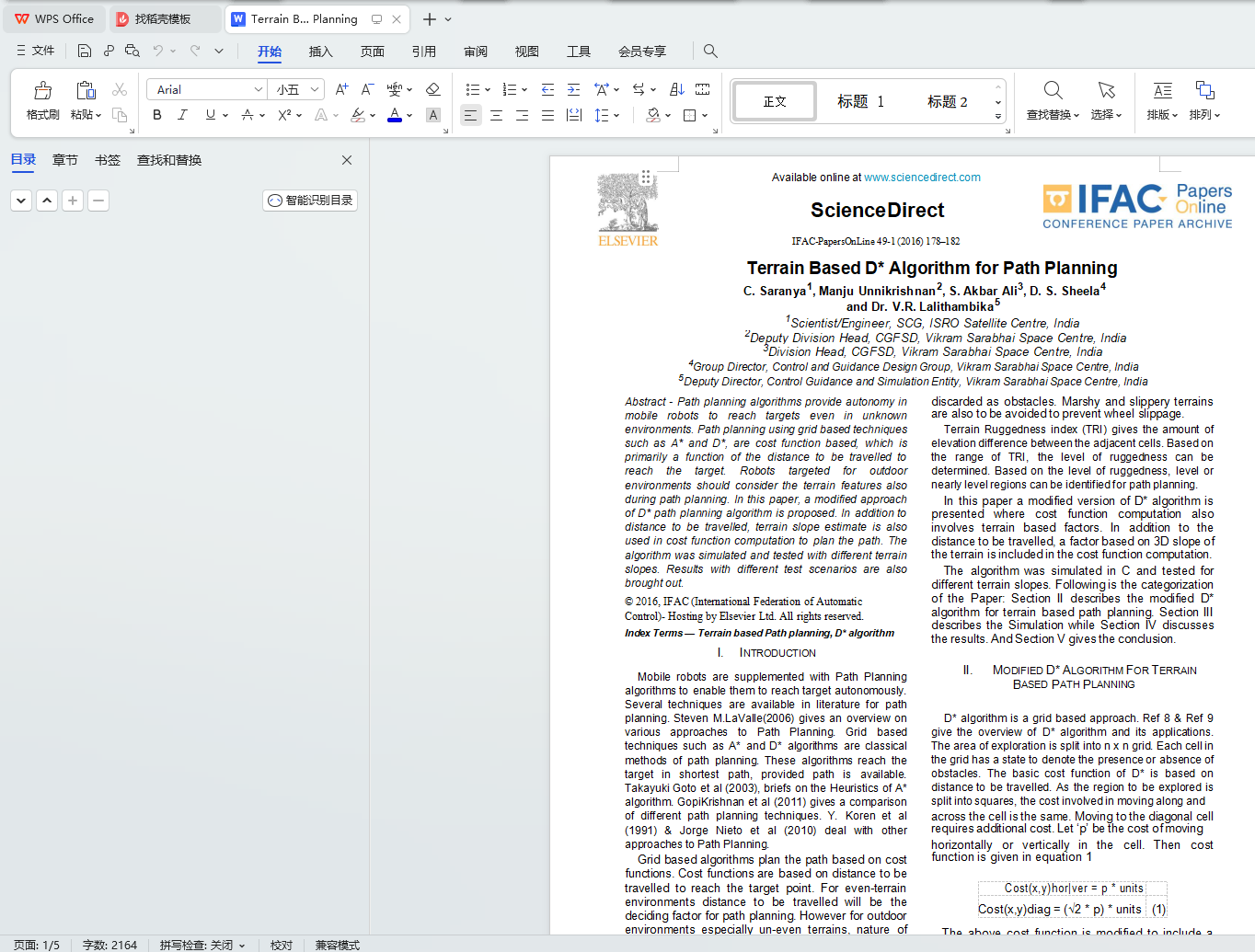Click the clear formatting eraser icon
Screen dimensions: 1255x952
pos(432,89)
